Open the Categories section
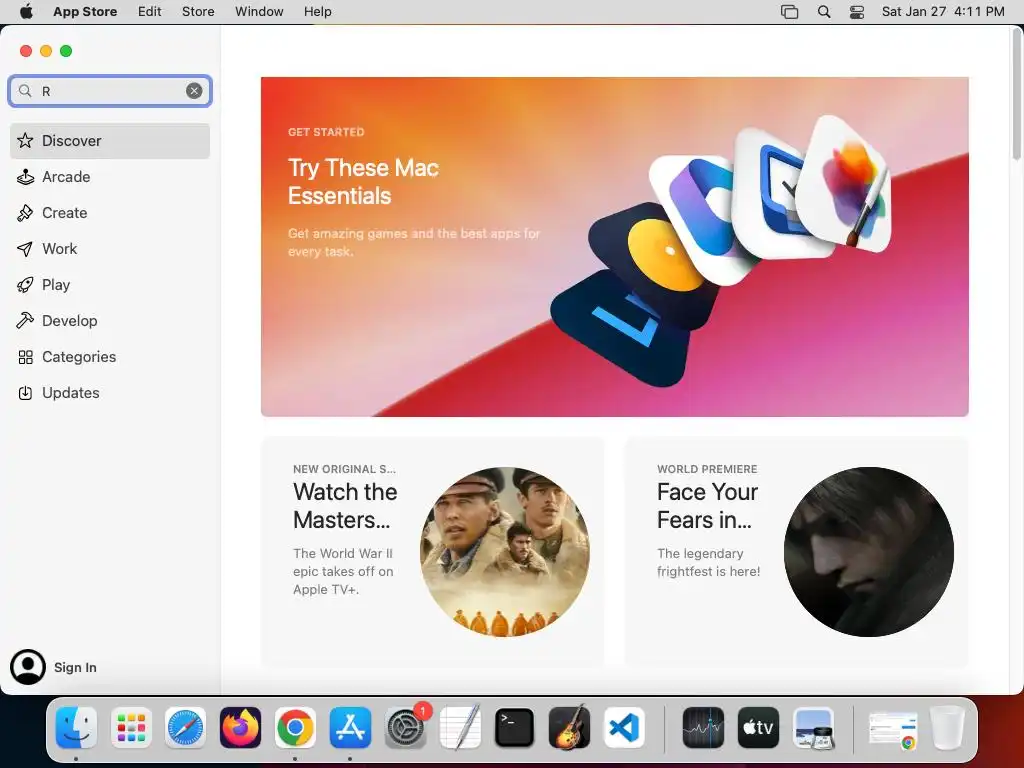This screenshot has width=1024, height=768. 110,357
